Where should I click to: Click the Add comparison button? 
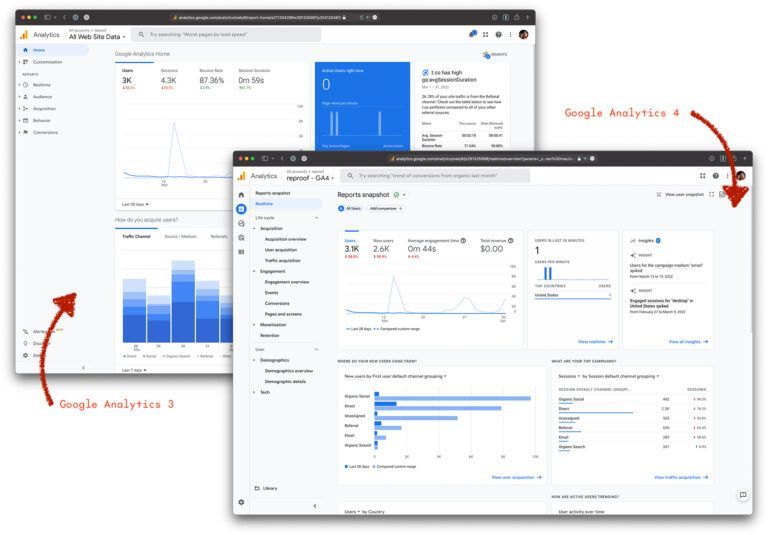coord(386,208)
